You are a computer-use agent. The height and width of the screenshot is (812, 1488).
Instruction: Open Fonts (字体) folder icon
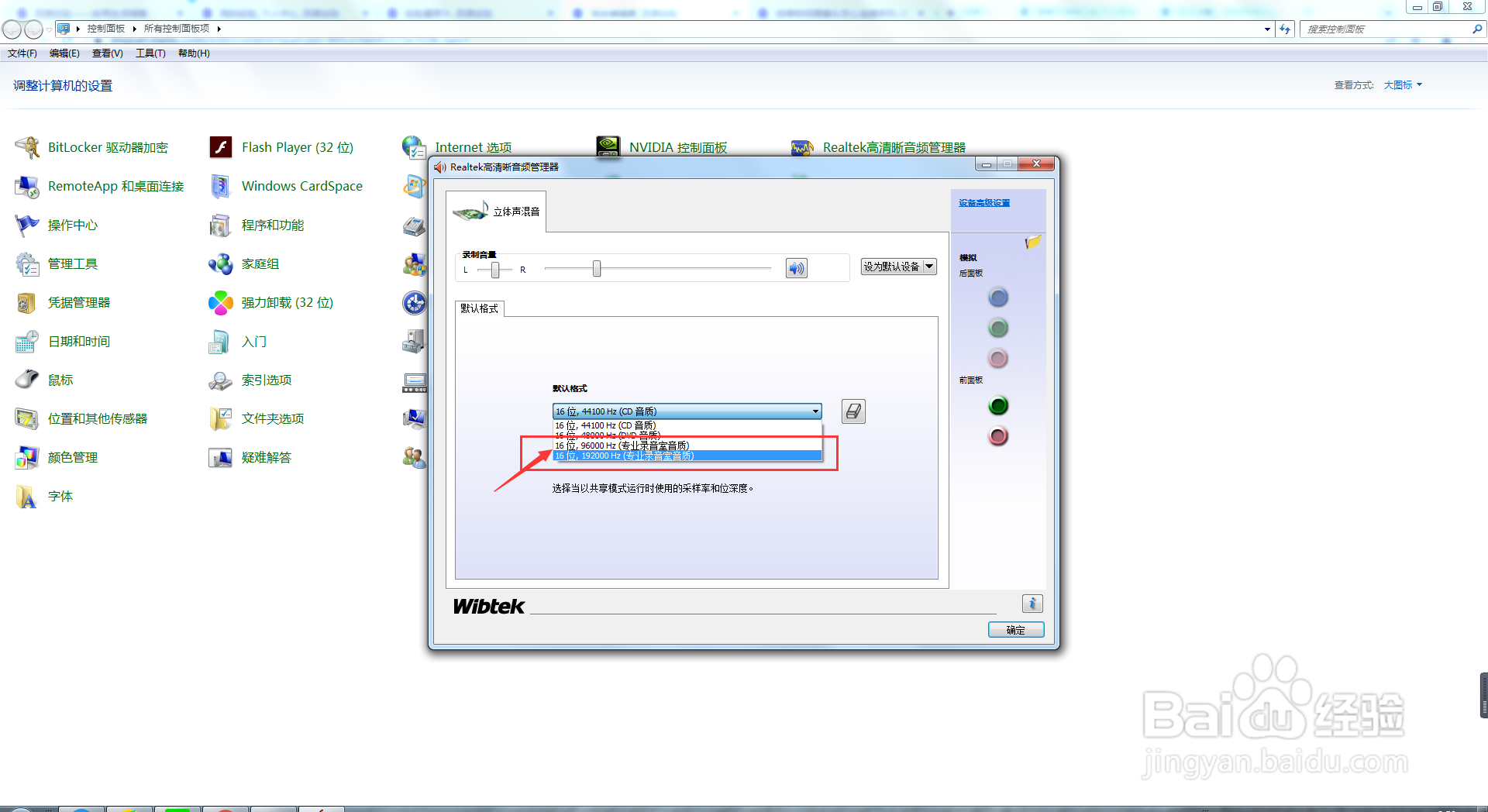point(27,496)
